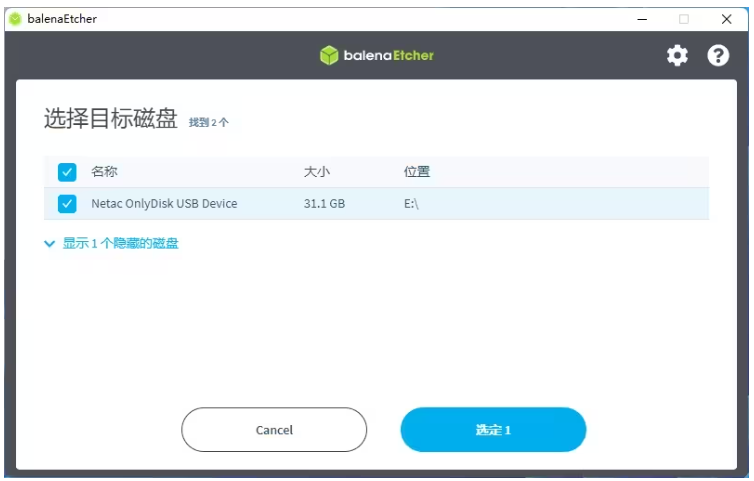Close the balenaEtcher window
754x481 pixels.
[727, 18]
